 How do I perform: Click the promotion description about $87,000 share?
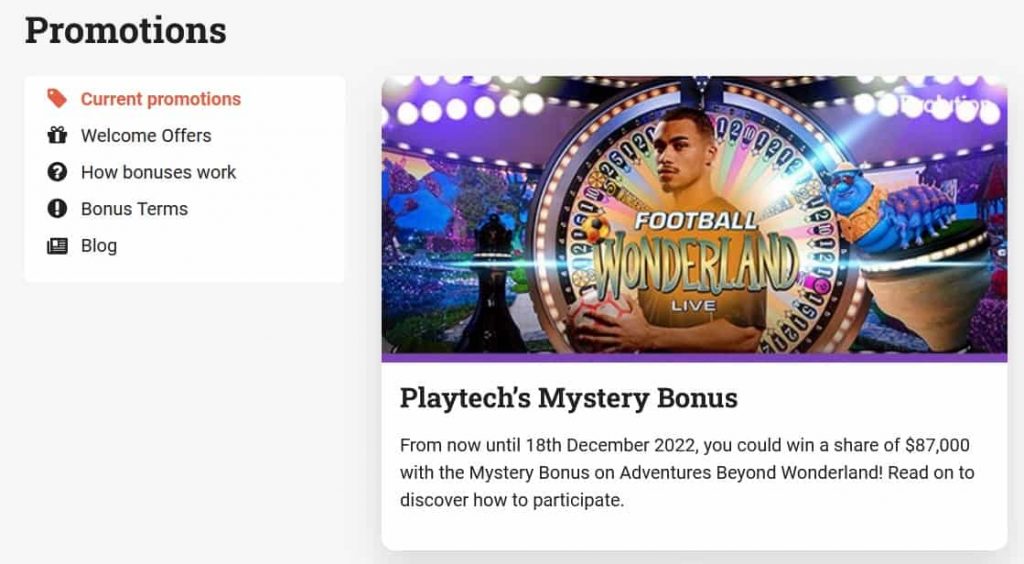(x=687, y=472)
